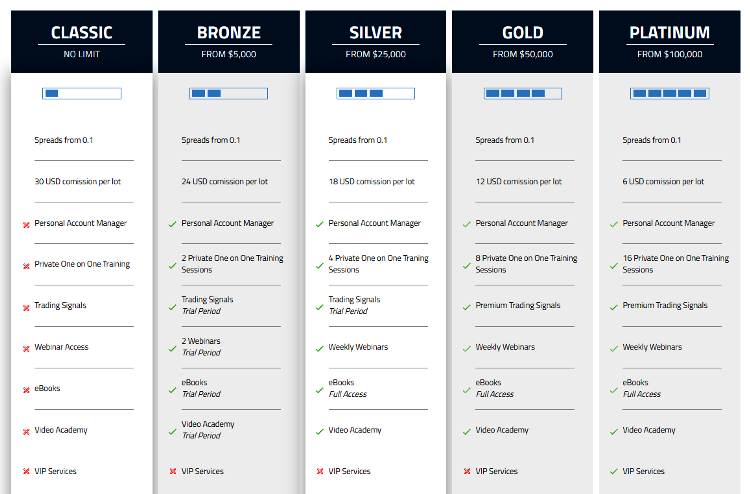This screenshot has height=494, width=750.
Task: Click the green check beside Bronze Personal Account Manager
Action: tap(173, 224)
